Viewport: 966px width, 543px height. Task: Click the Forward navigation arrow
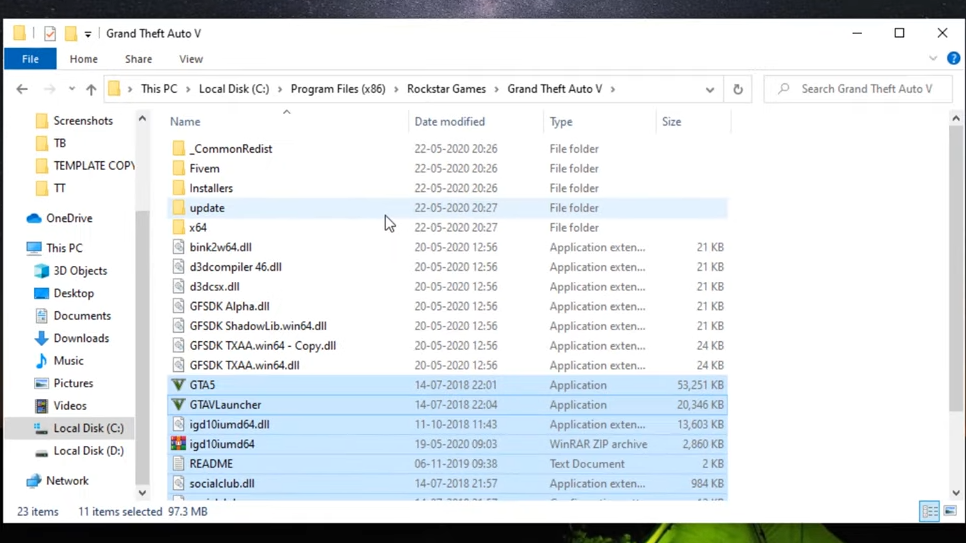[x=49, y=89]
